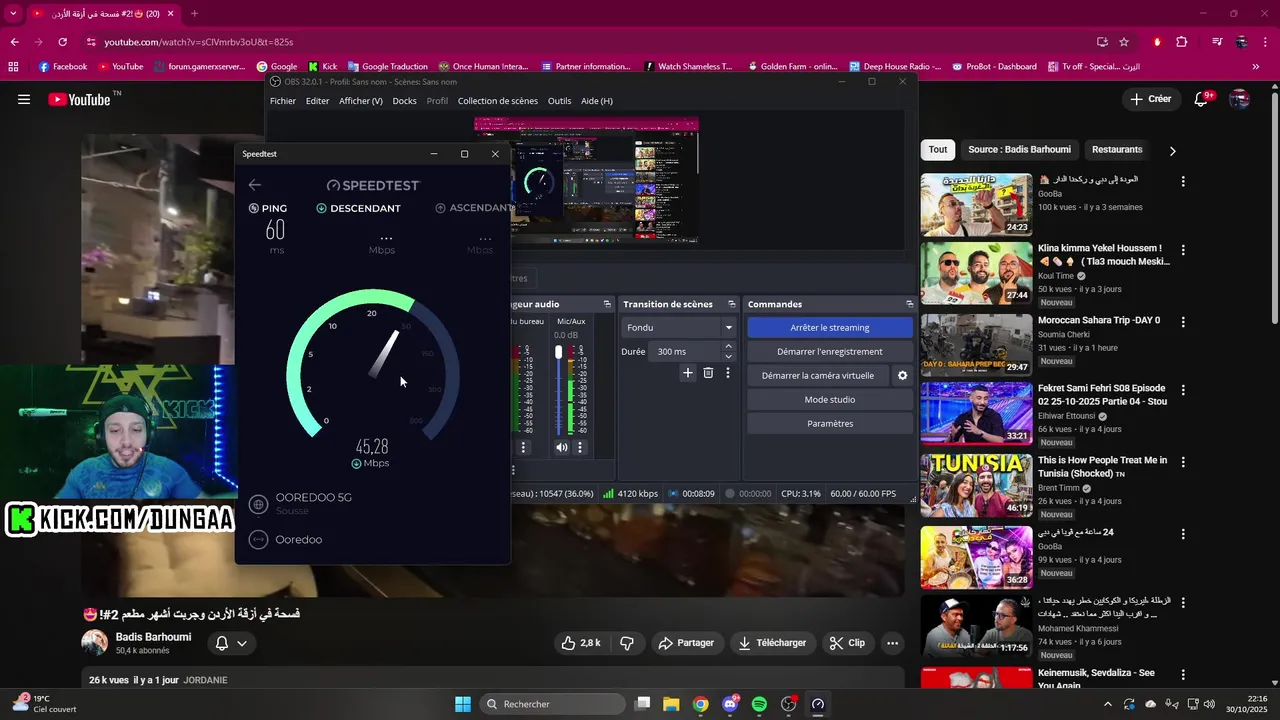Click Démarrer la caméra virtuelle
This screenshot has width=1280, height=720.
[818, 376]
